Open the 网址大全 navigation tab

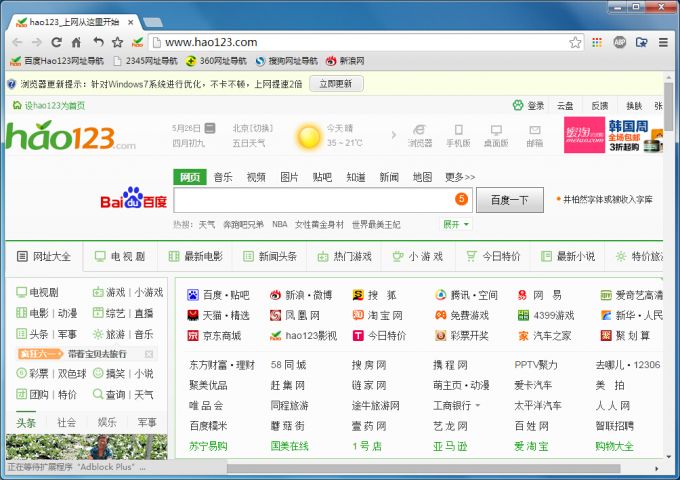click(43, 256)
